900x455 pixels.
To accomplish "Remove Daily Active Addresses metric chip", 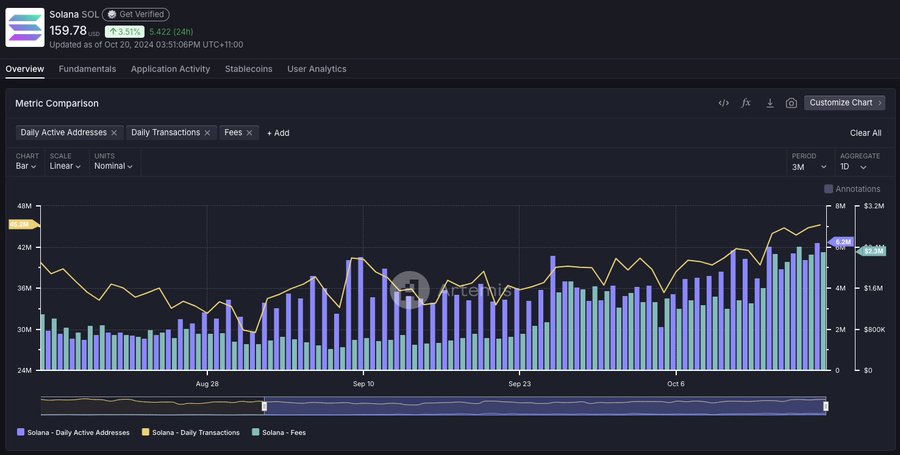I will (114, 133).
